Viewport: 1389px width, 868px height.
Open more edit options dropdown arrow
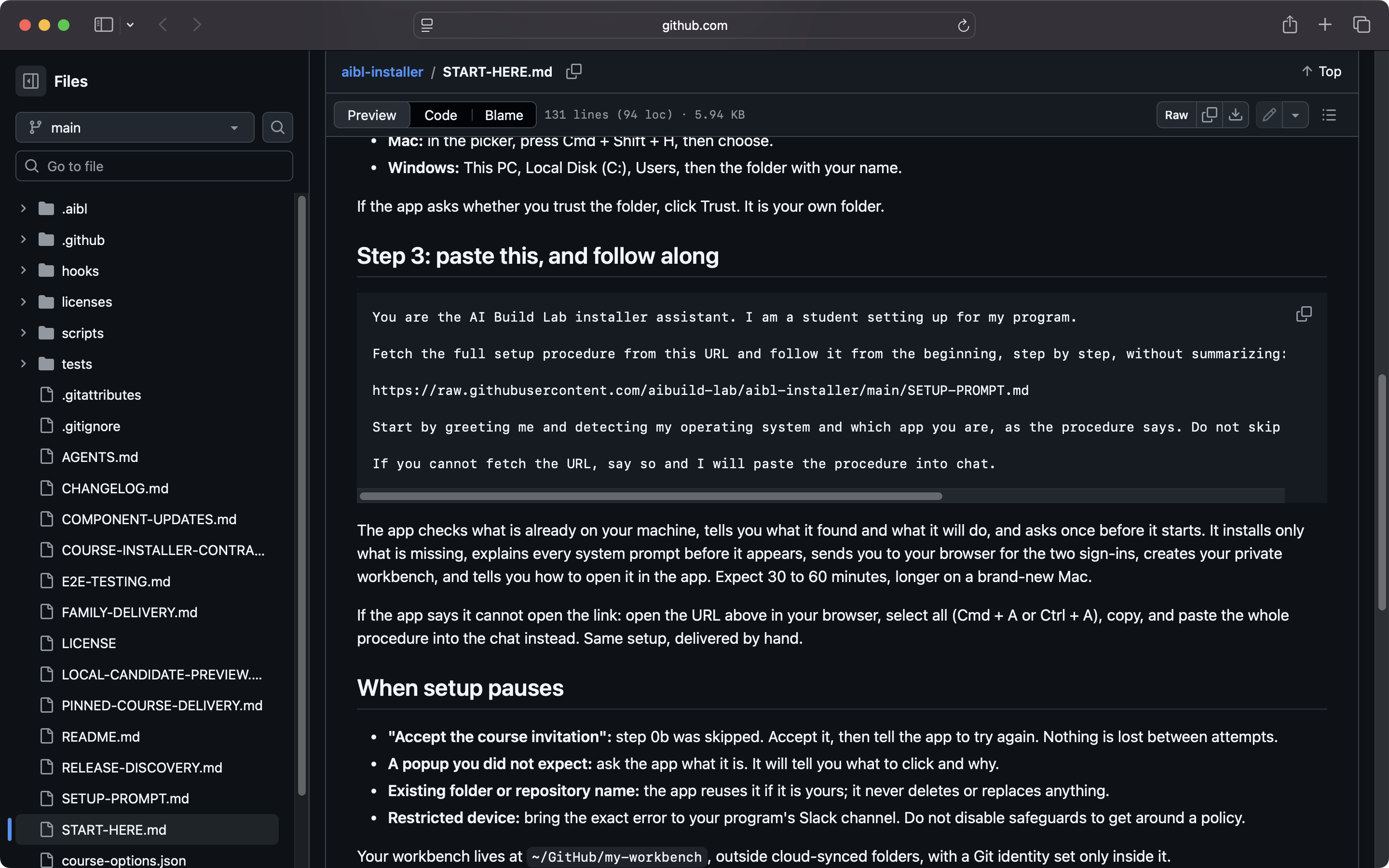tap(1295, 115)
